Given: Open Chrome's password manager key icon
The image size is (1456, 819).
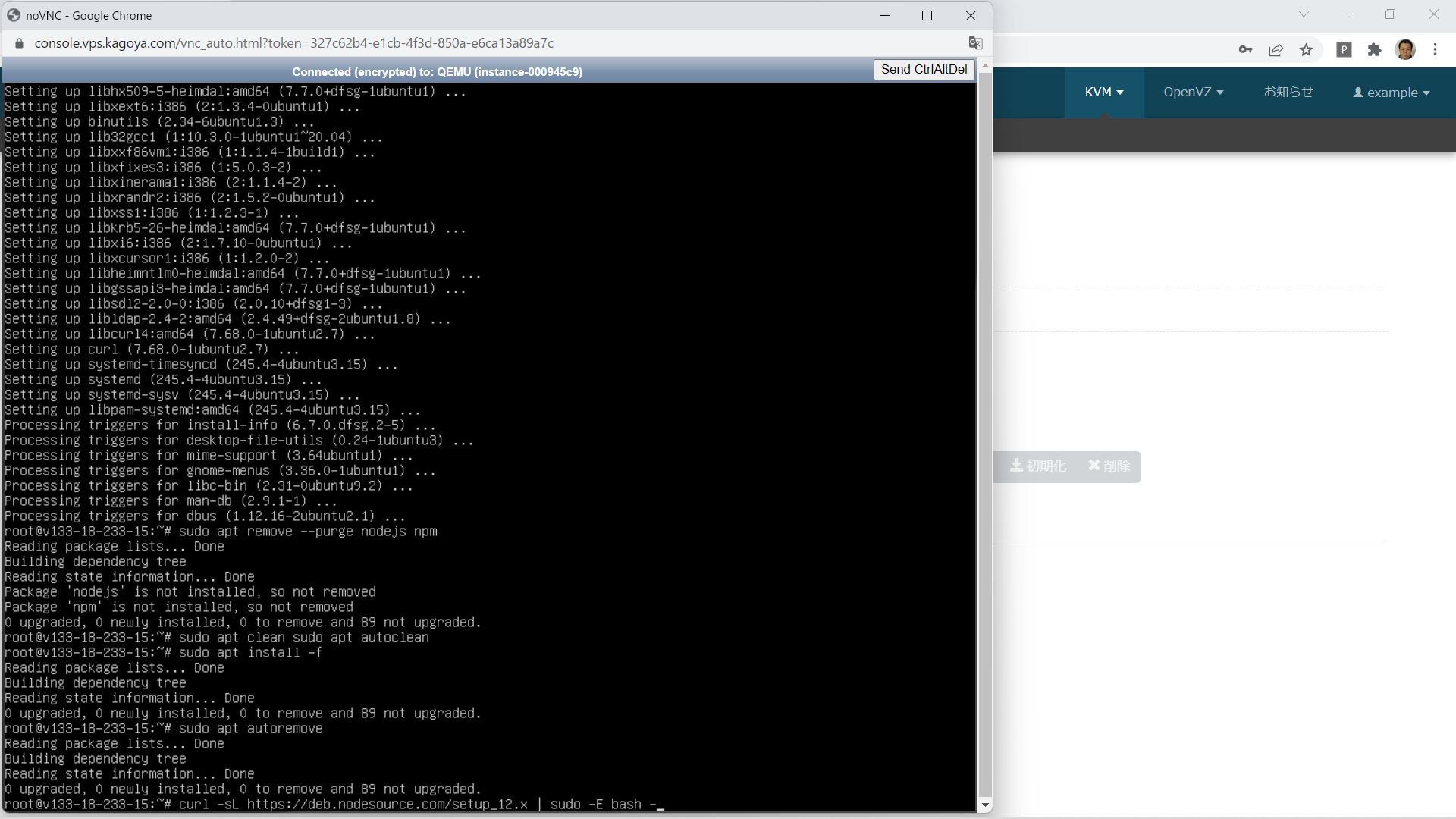Looking at the screenshot, I should [1244, 49].
